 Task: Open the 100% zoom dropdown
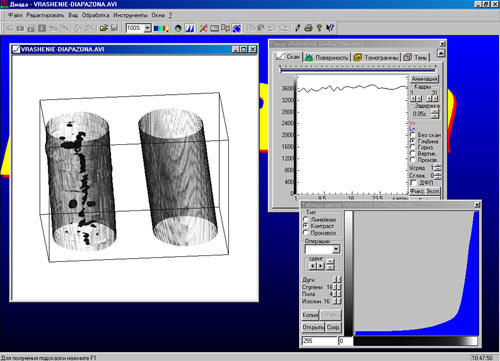tap(147, 28)
